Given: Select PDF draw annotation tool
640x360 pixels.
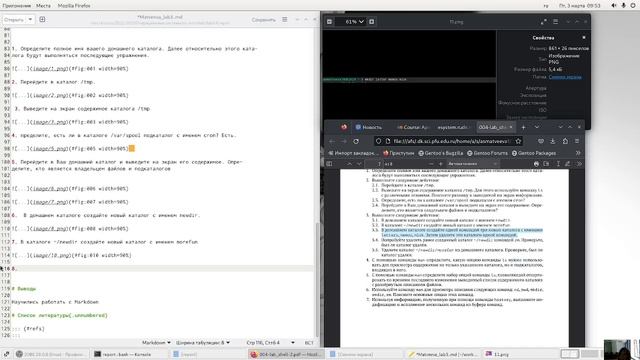Looking at the screenshot, I should (x=567, y=164).
